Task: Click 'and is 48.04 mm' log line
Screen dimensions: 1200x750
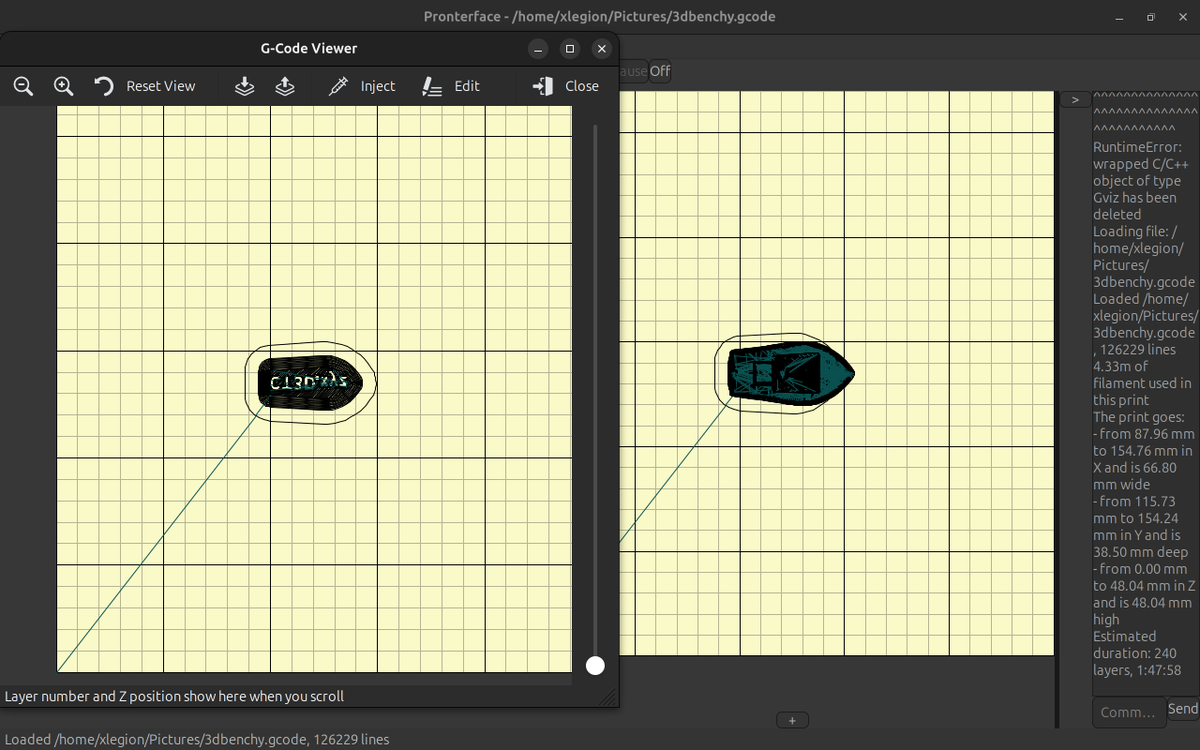Action: pos(1142,603)
